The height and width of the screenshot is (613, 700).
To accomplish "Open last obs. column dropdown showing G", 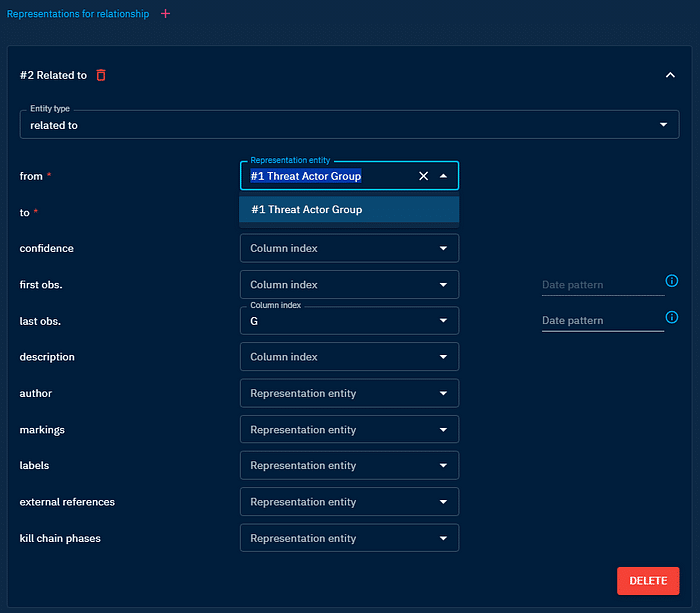I will [349, 321].
